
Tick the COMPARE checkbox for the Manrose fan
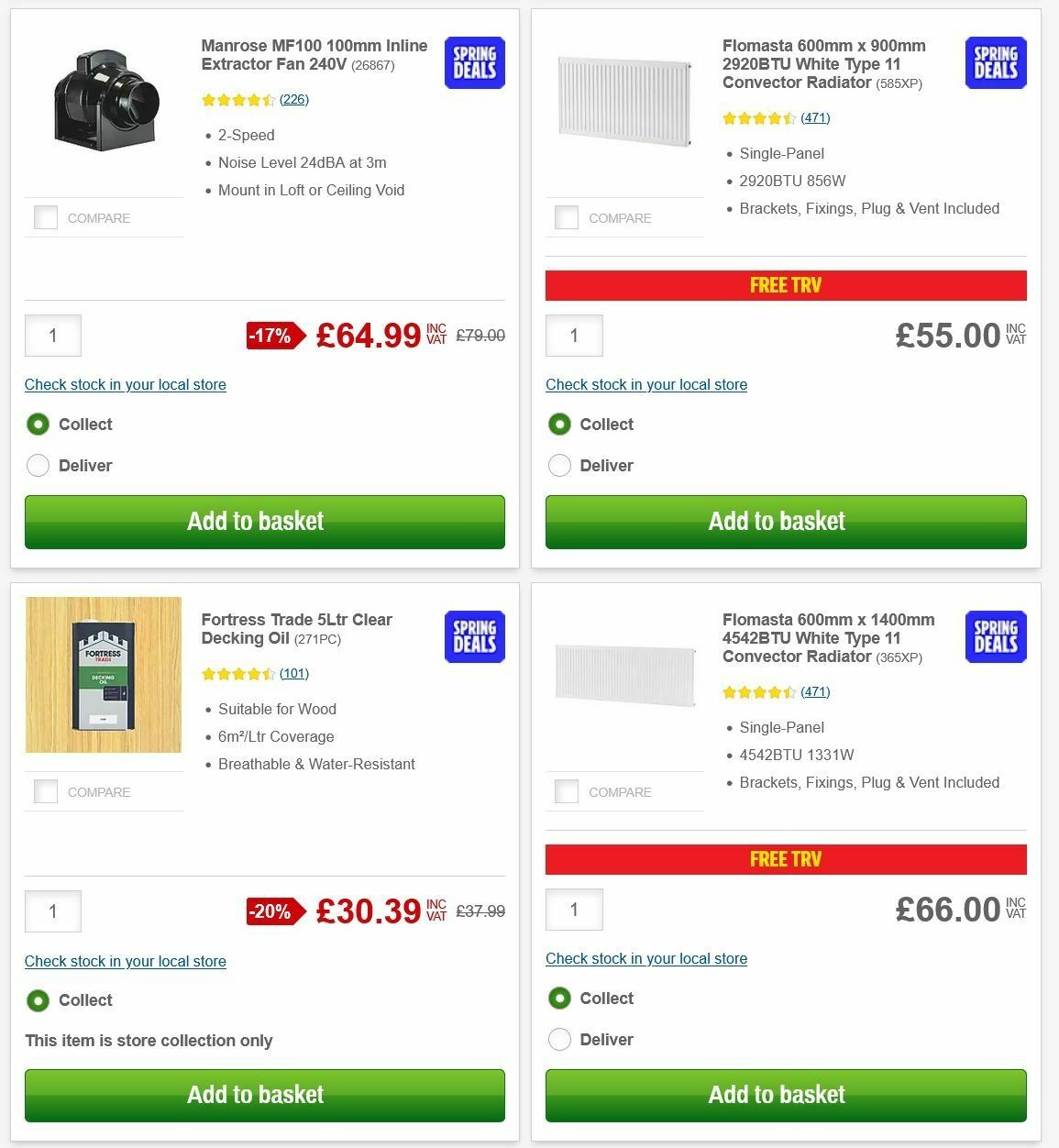coord(45,217)
